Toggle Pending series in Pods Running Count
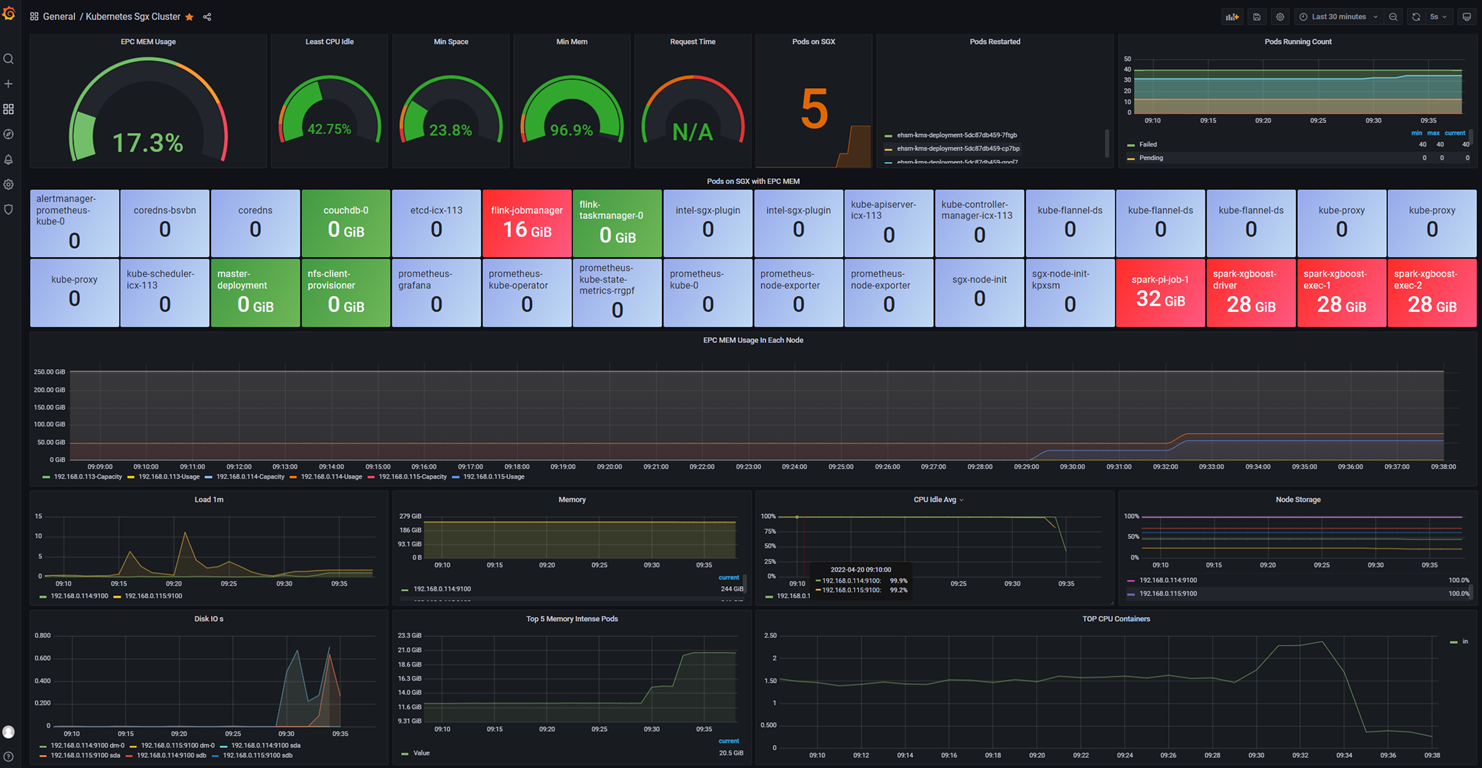The image size is (1482, 768). 1150,157
